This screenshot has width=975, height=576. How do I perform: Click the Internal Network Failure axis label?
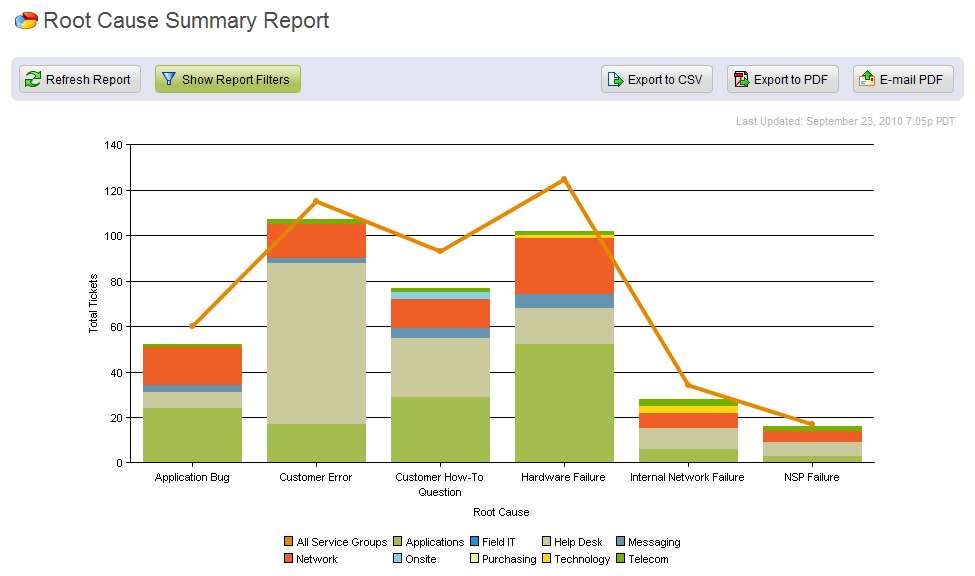(687, 477)
